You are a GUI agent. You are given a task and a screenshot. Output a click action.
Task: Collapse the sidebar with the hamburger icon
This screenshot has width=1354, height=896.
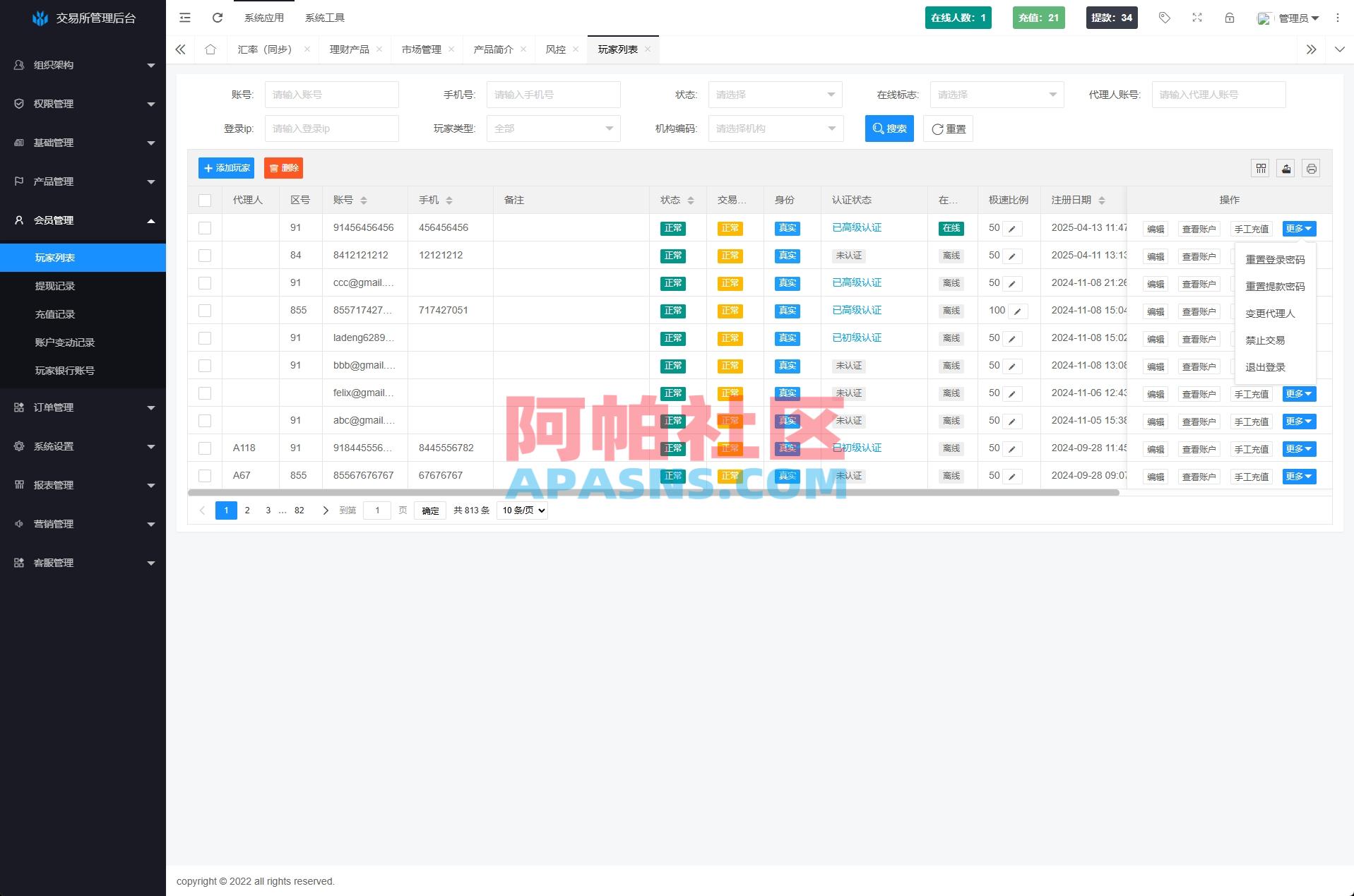coord(184,18)
